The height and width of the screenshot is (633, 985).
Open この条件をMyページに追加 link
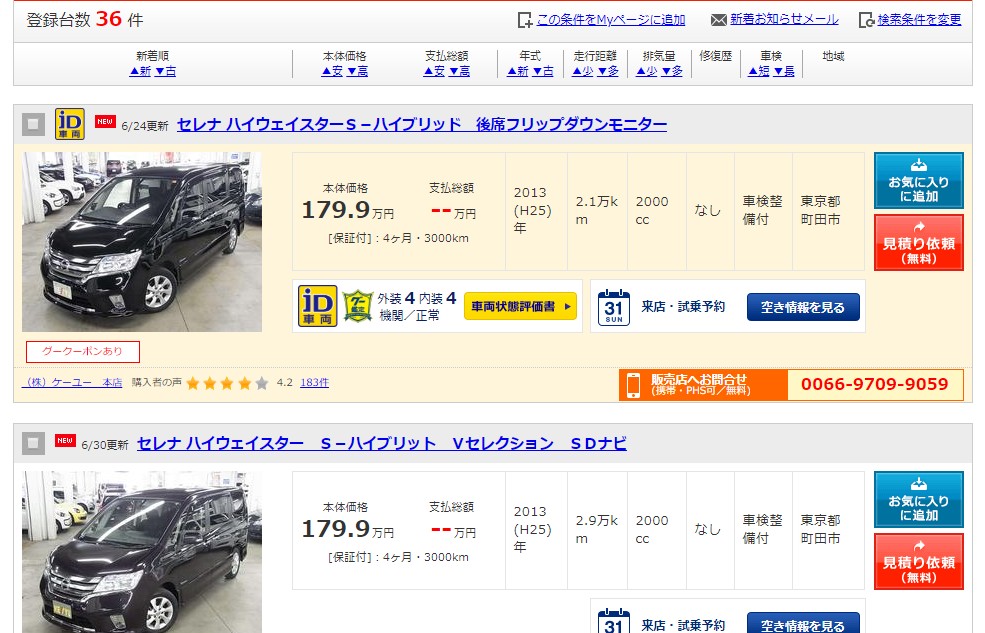click(x=611, y=20)
